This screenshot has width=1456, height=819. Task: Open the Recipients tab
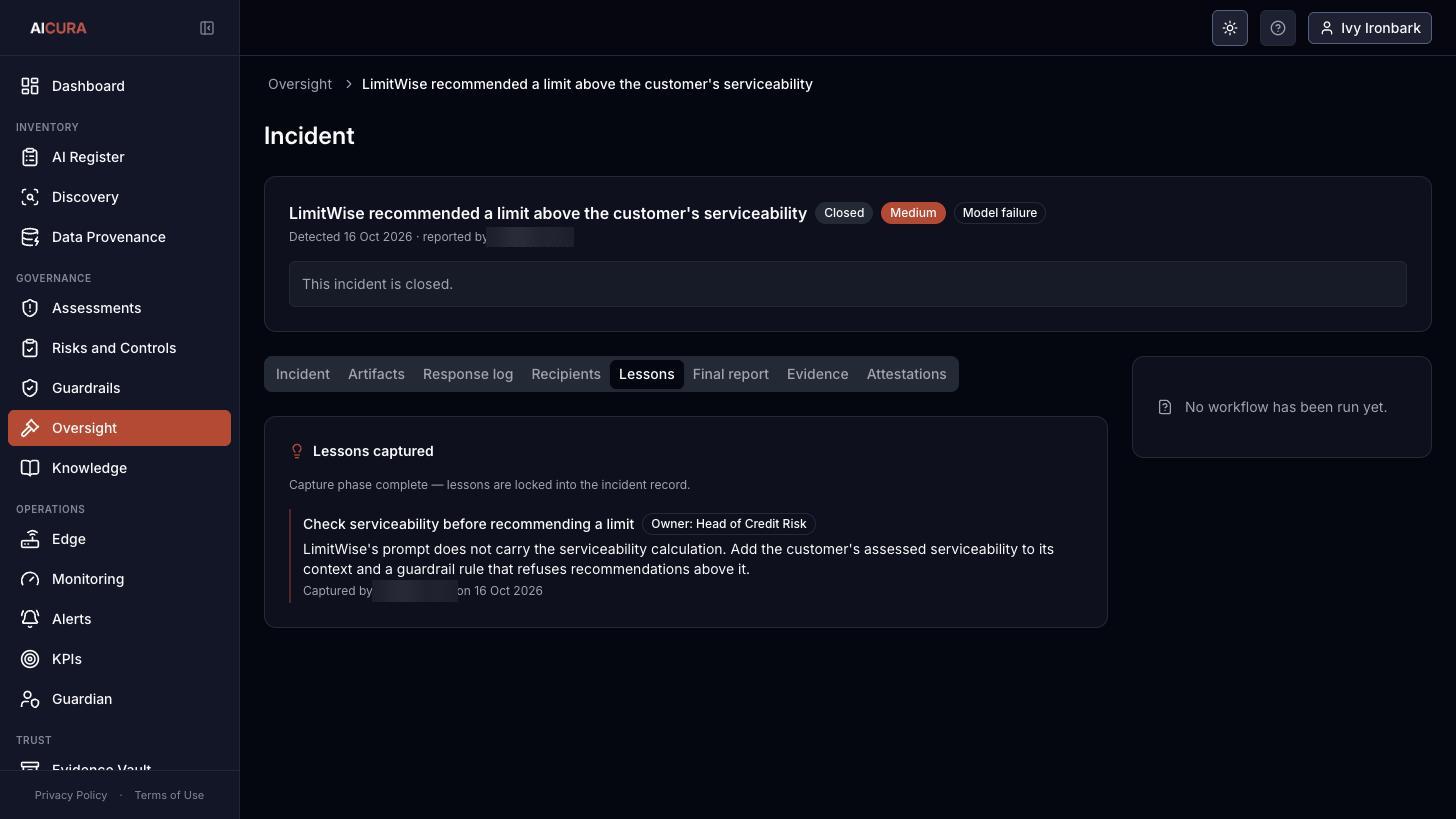[x=566, y=374]
